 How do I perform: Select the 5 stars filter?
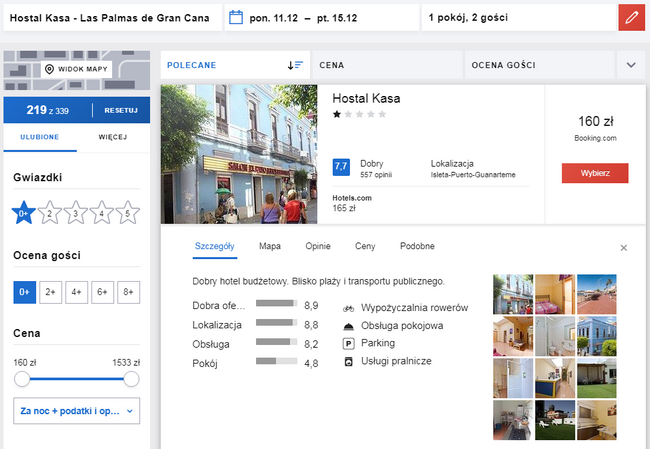(x=128, y=213)
